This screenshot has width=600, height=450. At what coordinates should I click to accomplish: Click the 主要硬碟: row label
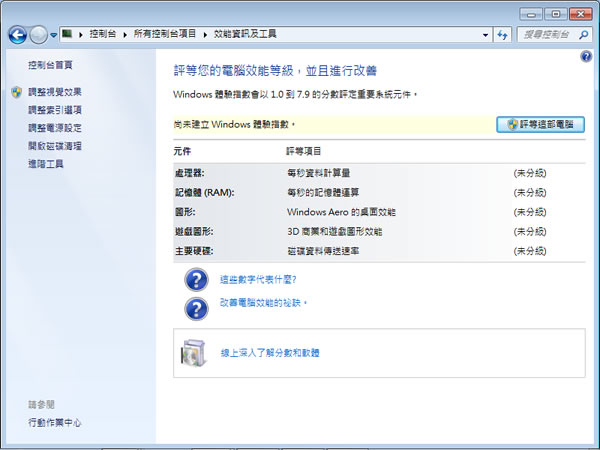(x=194, y=251)
